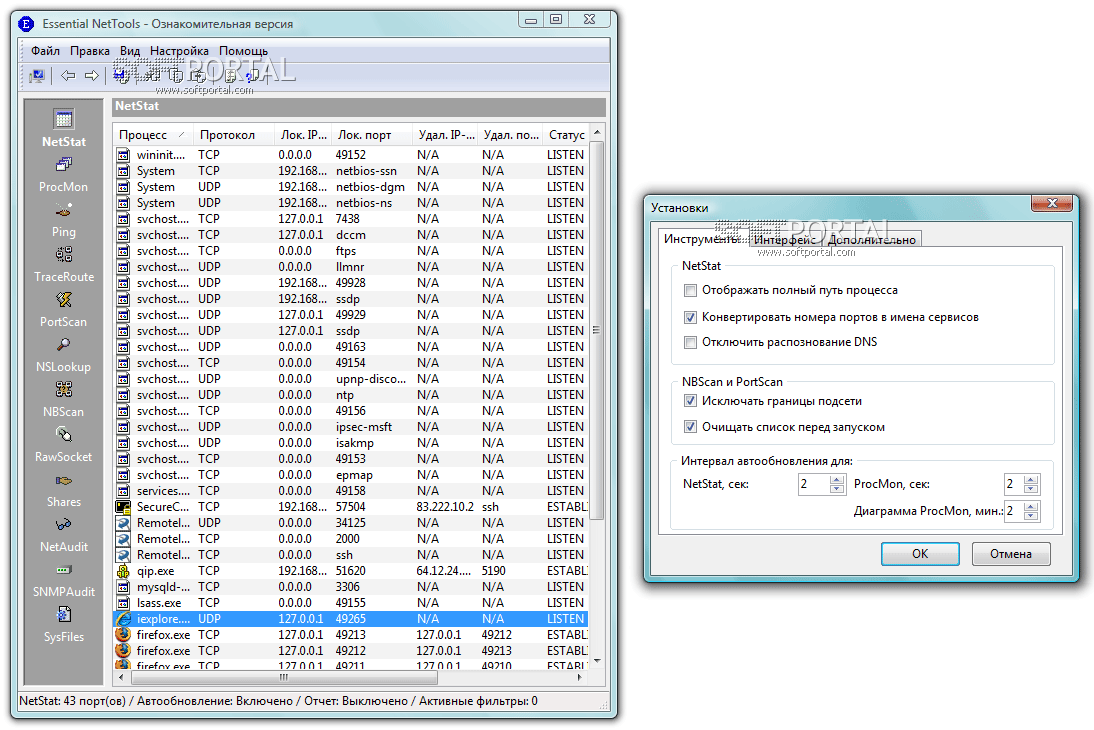Click the qip.exe process icon

pos(123,571)
